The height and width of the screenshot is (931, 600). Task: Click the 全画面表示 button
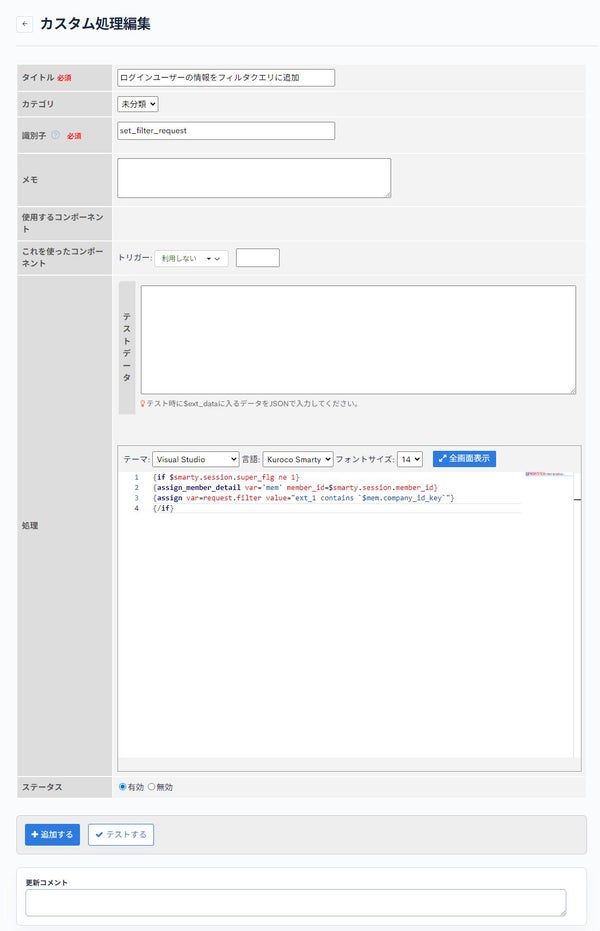coord(464,458)
